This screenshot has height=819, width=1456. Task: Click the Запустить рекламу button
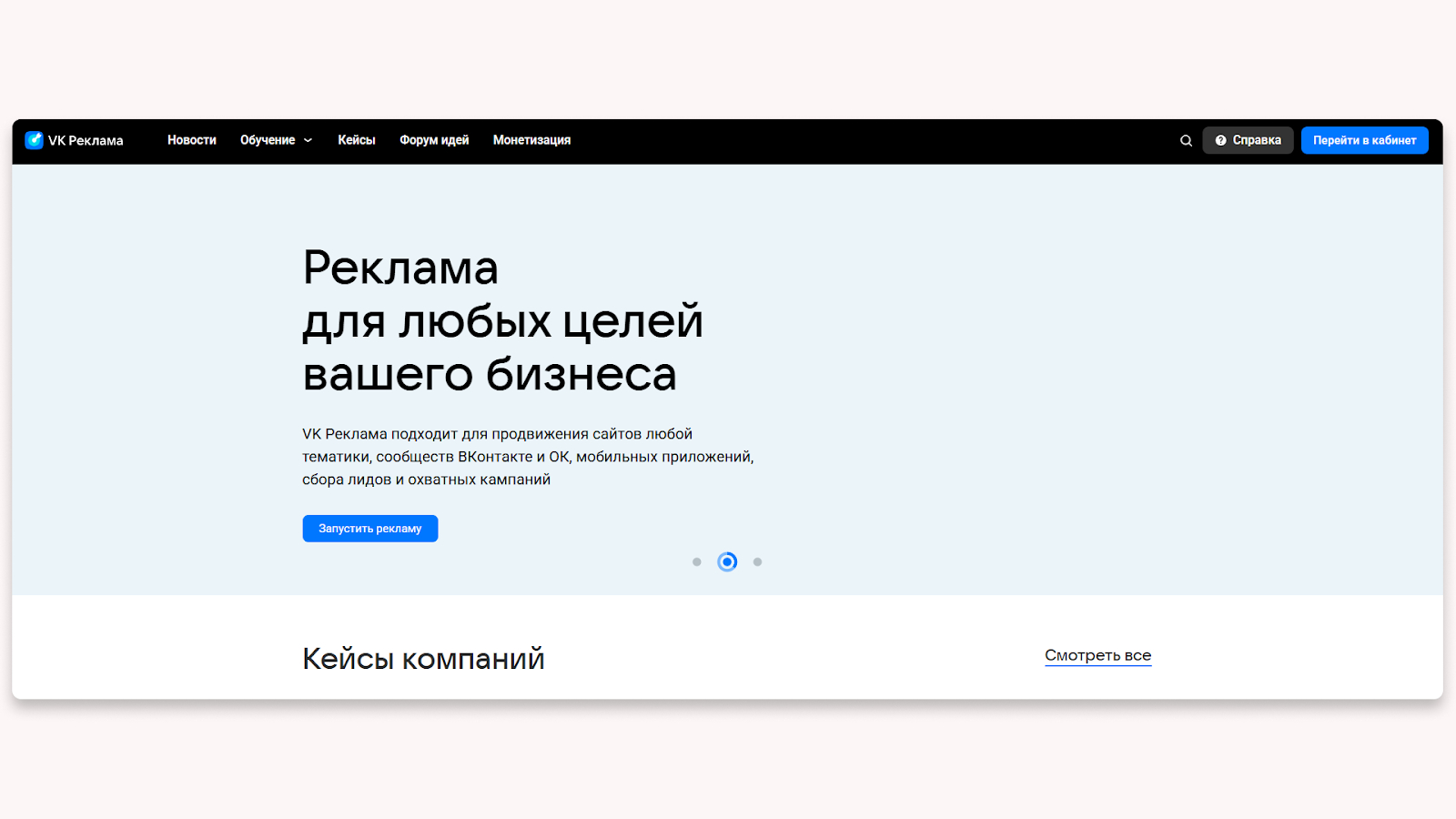coord(370,529)
